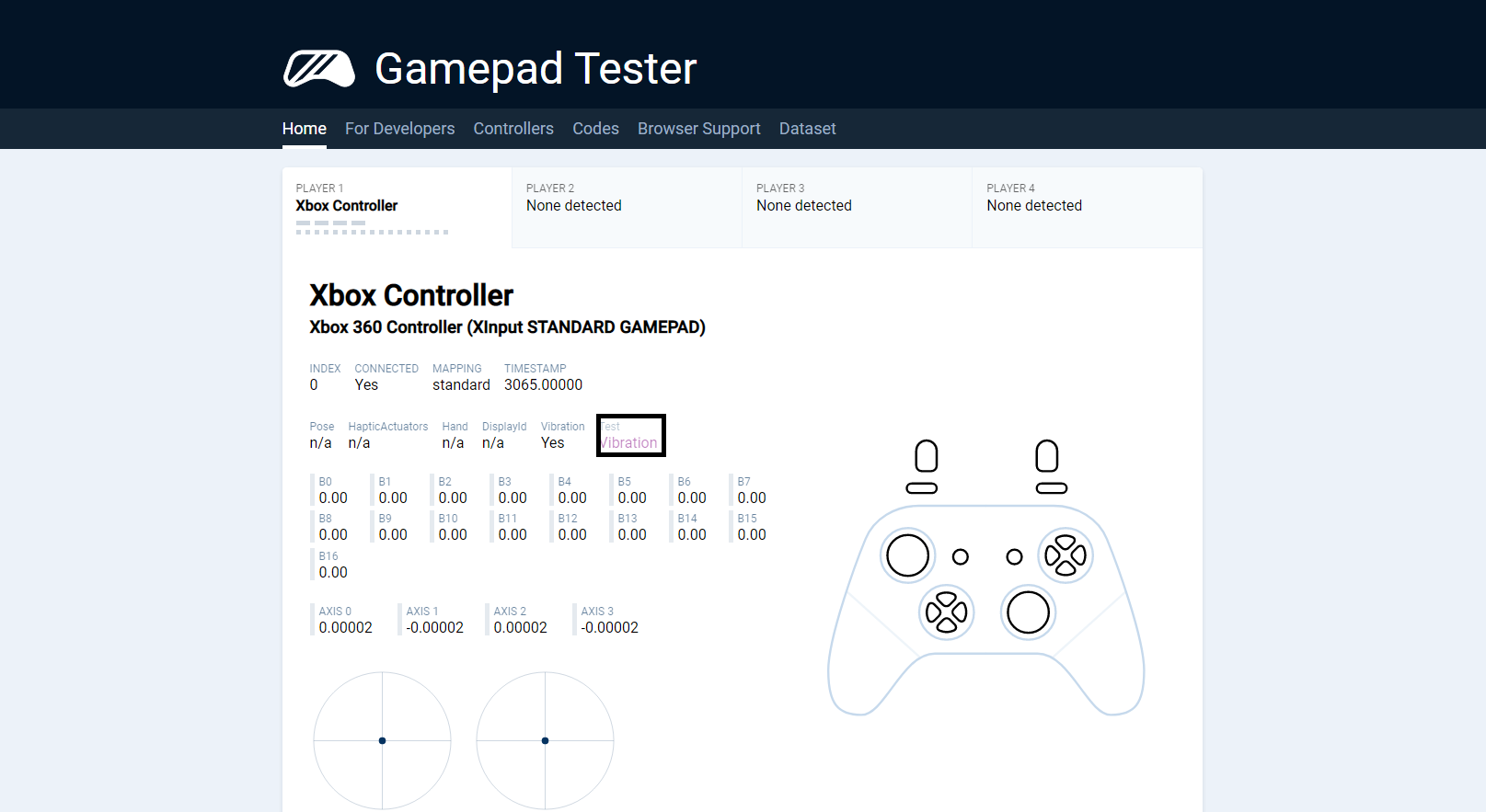The image size is (1486, 812).
Task: Click the right bumper on the controller diagram
Action: pyautogui.click(x=1052, y=488)
